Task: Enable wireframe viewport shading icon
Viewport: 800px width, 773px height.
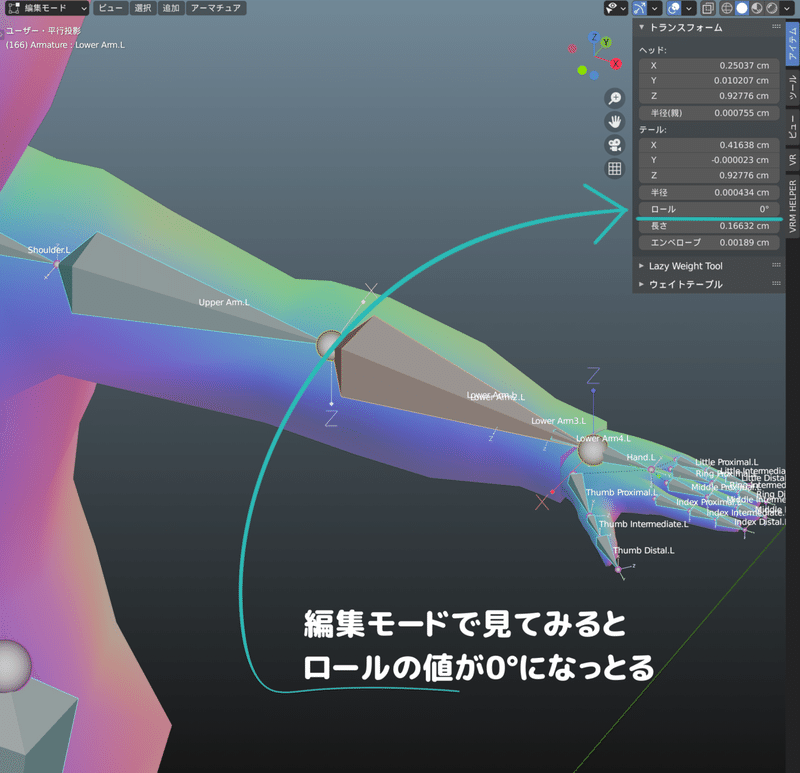Action: pos(727,9)
